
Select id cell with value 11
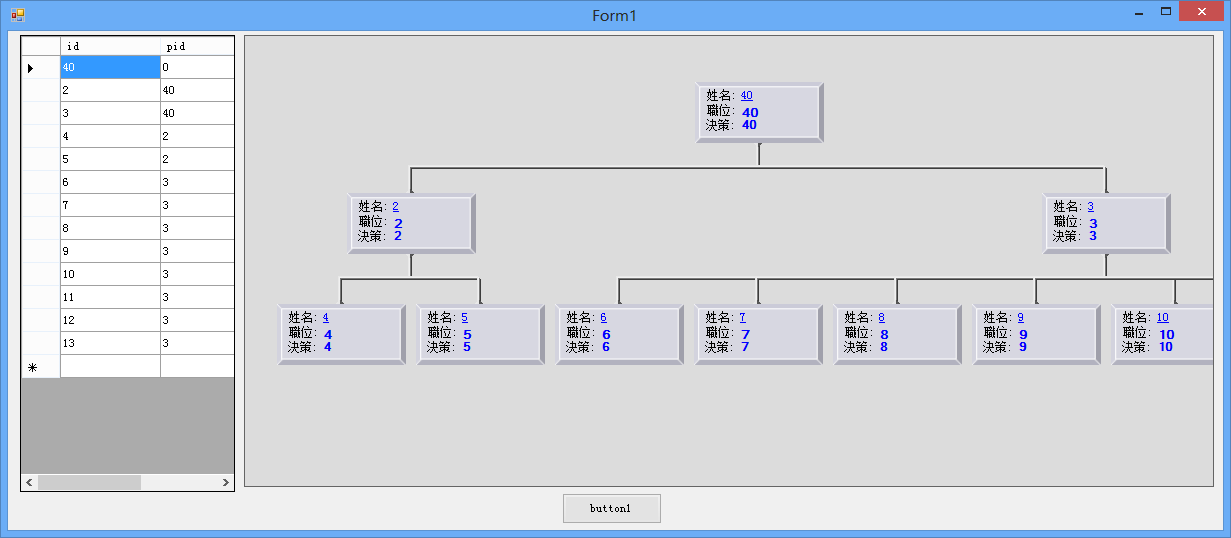(x=110, y=297)
